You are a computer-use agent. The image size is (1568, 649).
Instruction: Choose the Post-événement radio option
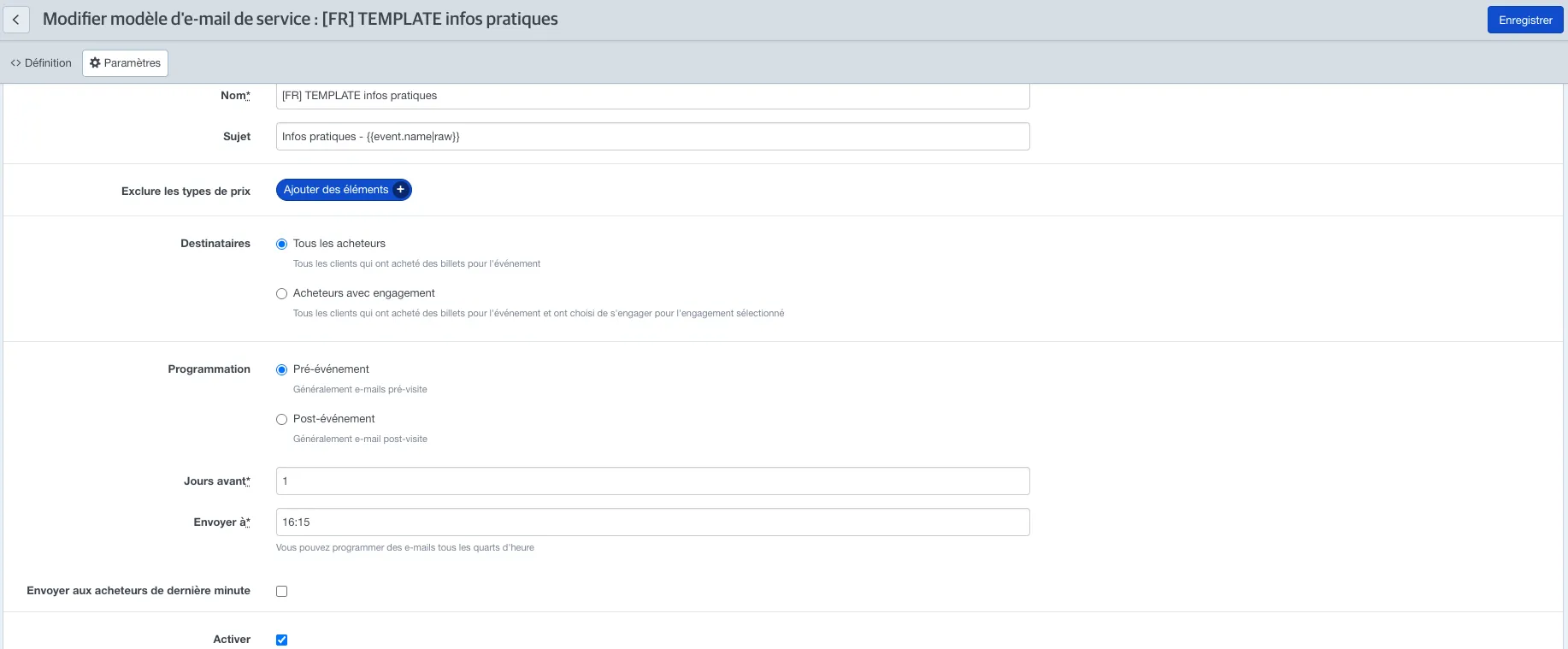(x=281, y=420)
